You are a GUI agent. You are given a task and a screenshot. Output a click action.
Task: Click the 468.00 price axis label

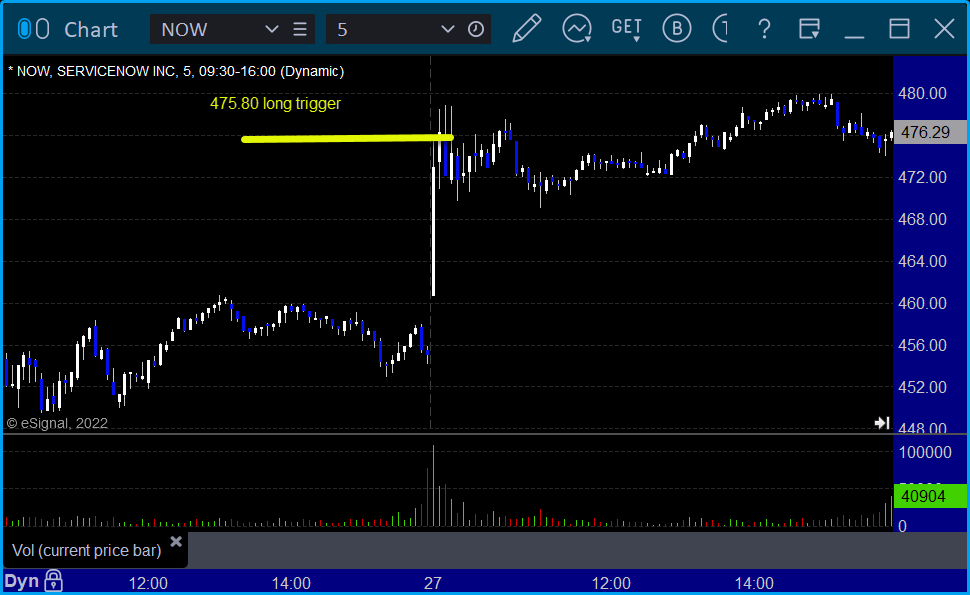(x=922, y=219)
